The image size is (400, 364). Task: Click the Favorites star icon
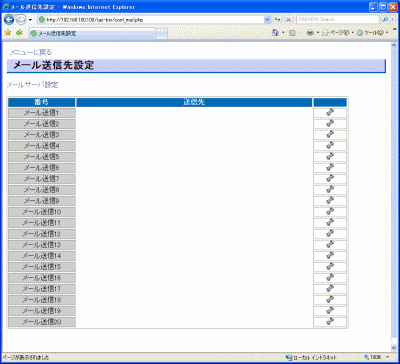tap(8, 33)
